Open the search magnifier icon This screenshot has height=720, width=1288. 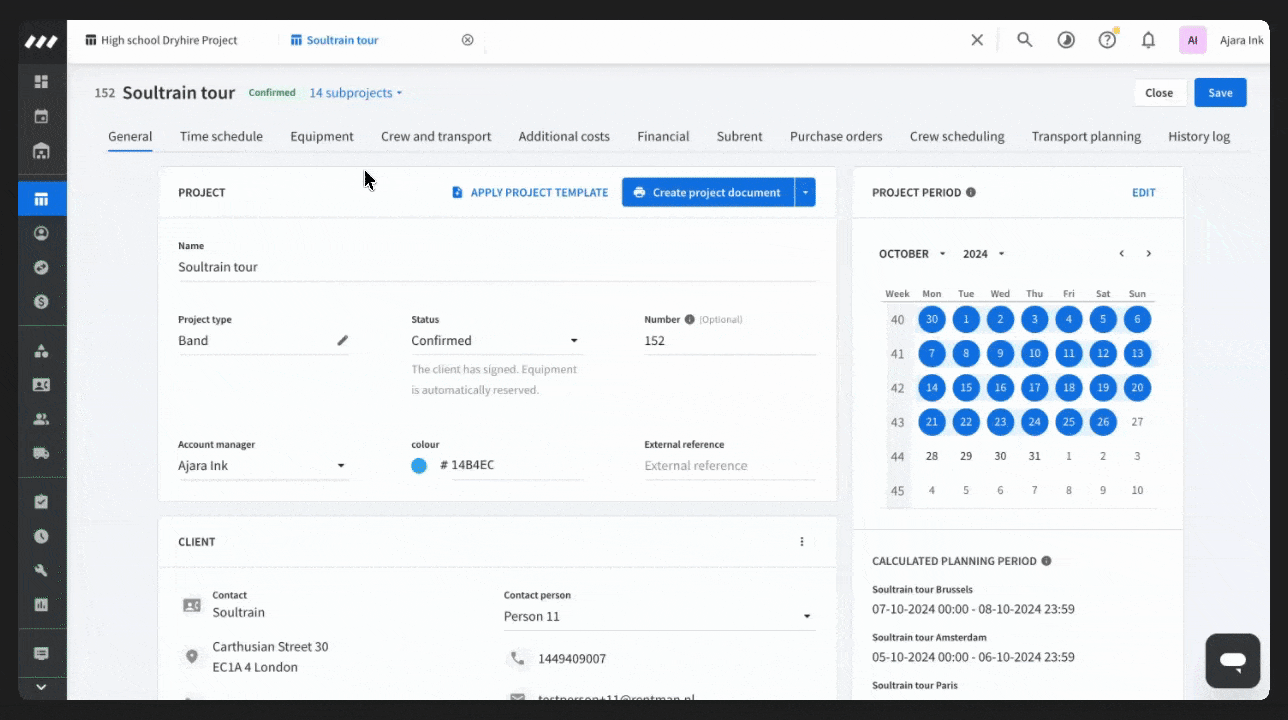tap(1024, 40)
